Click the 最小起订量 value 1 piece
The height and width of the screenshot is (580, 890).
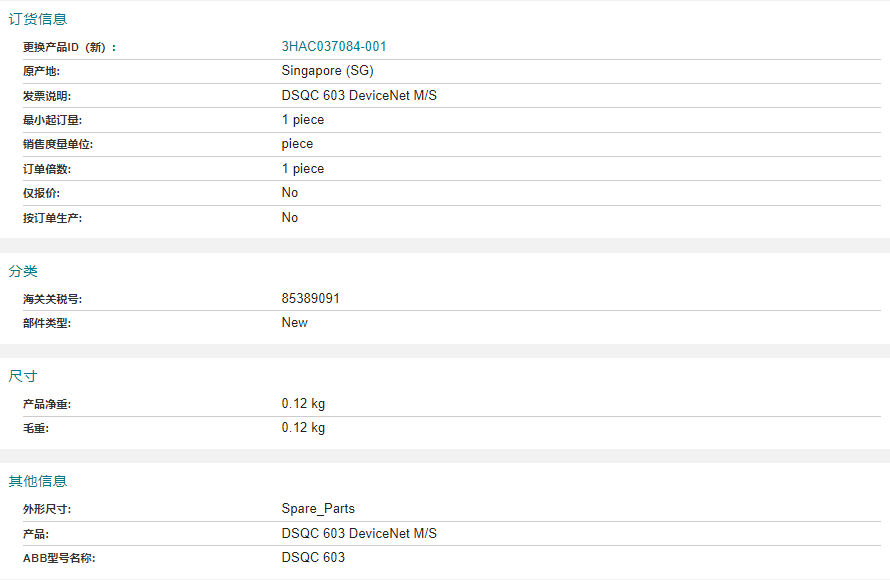point(303,120)
